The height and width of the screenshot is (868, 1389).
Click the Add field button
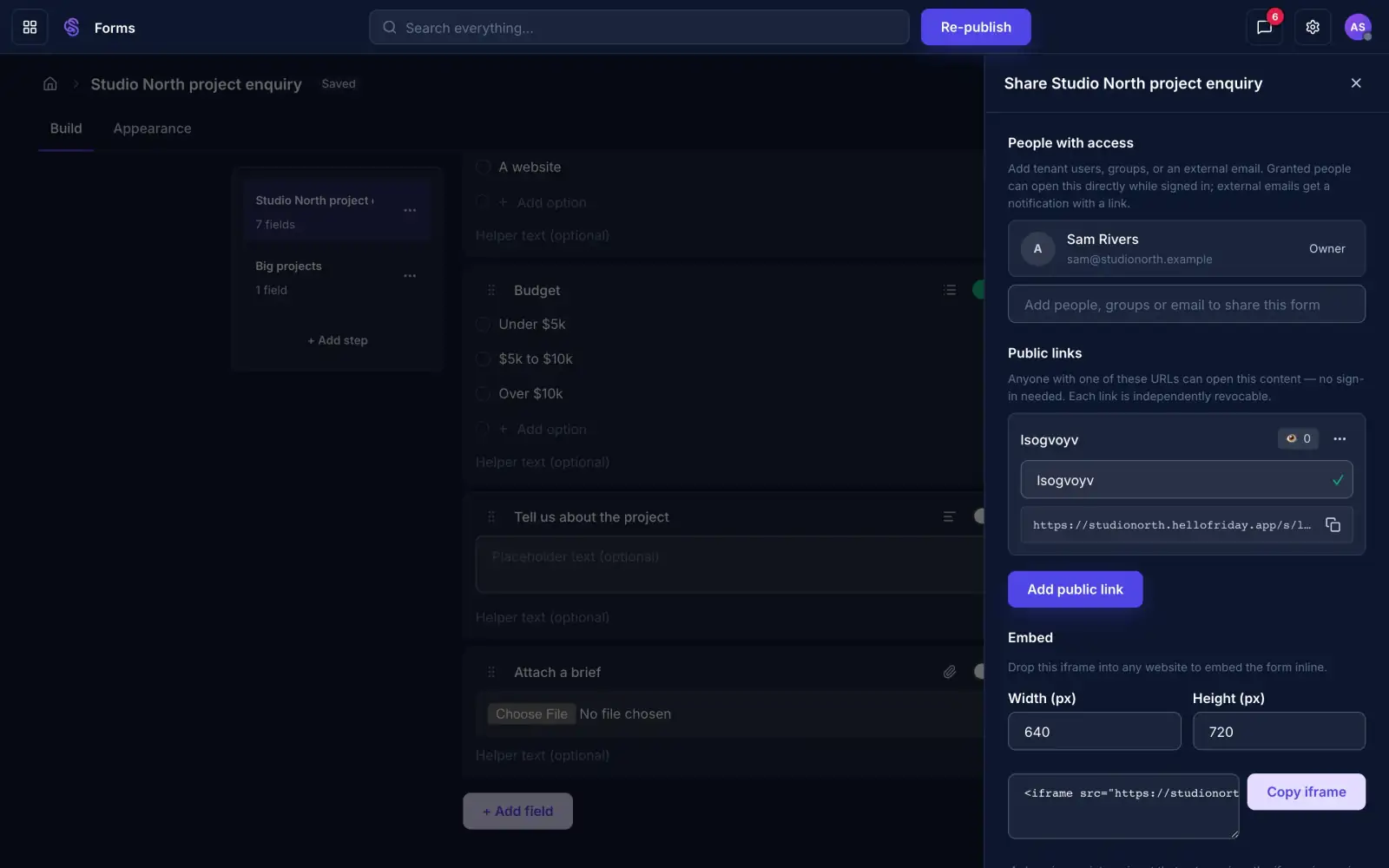point(517,811)
